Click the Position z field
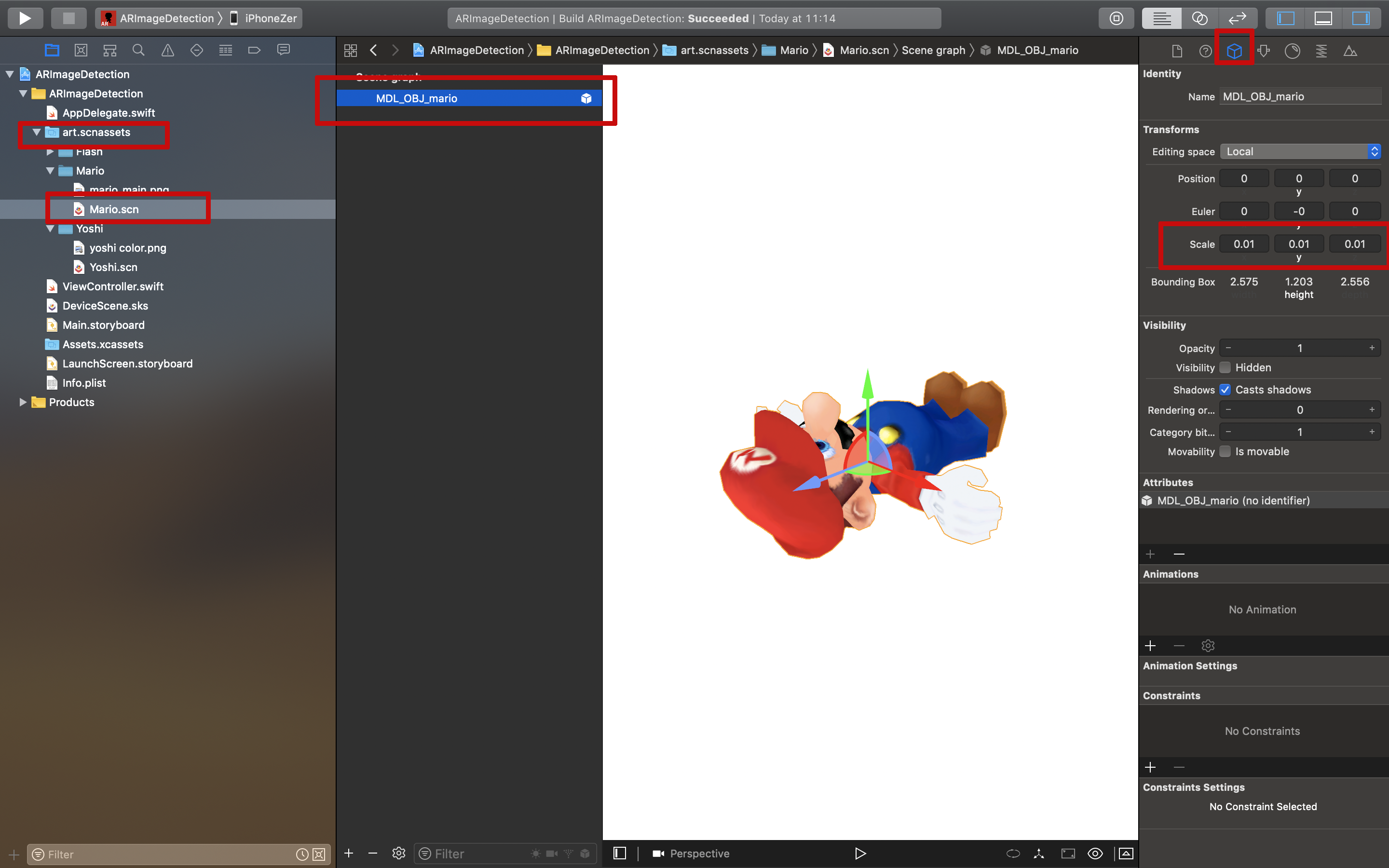The width and height of the screenshot is (1389, 868). (1355, 178)
